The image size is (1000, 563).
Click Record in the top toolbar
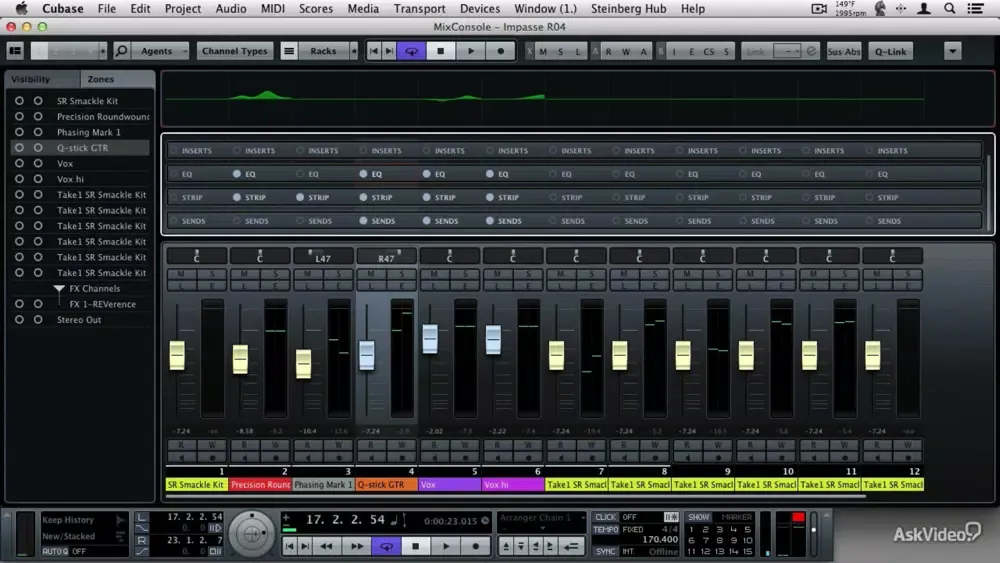click(501, 51)
